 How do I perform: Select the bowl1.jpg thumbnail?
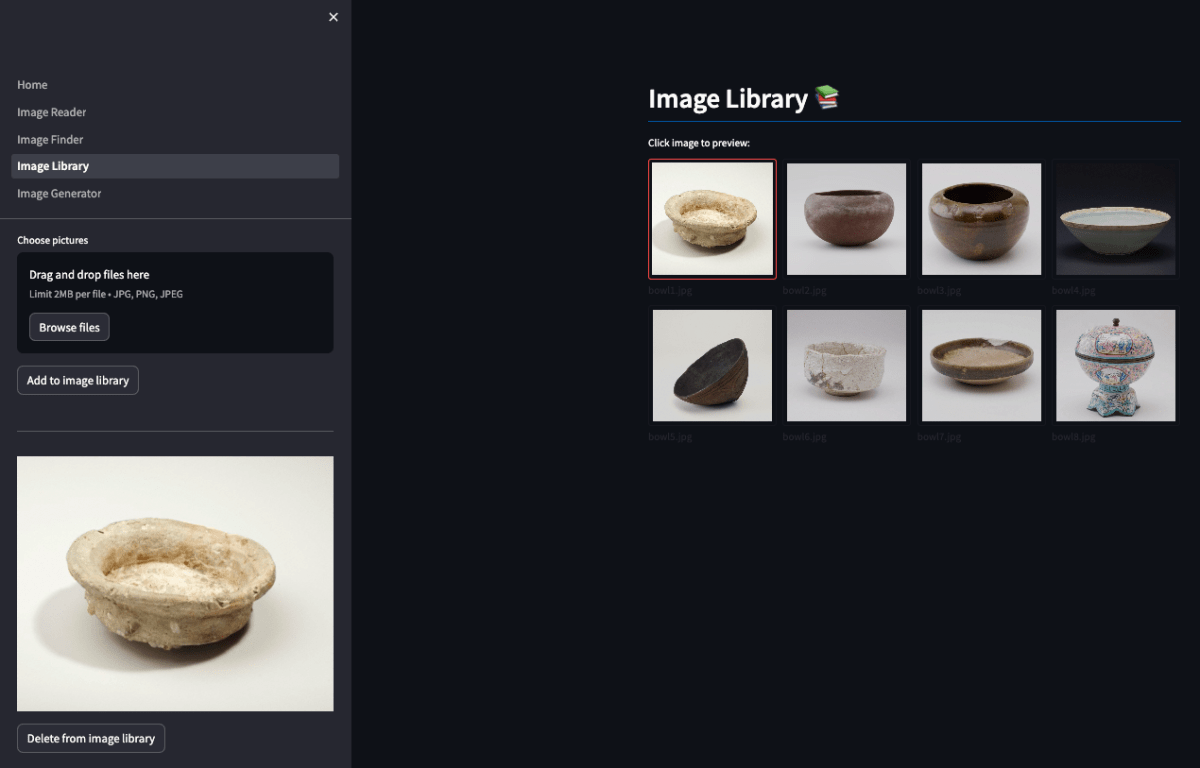click(712, 218)
